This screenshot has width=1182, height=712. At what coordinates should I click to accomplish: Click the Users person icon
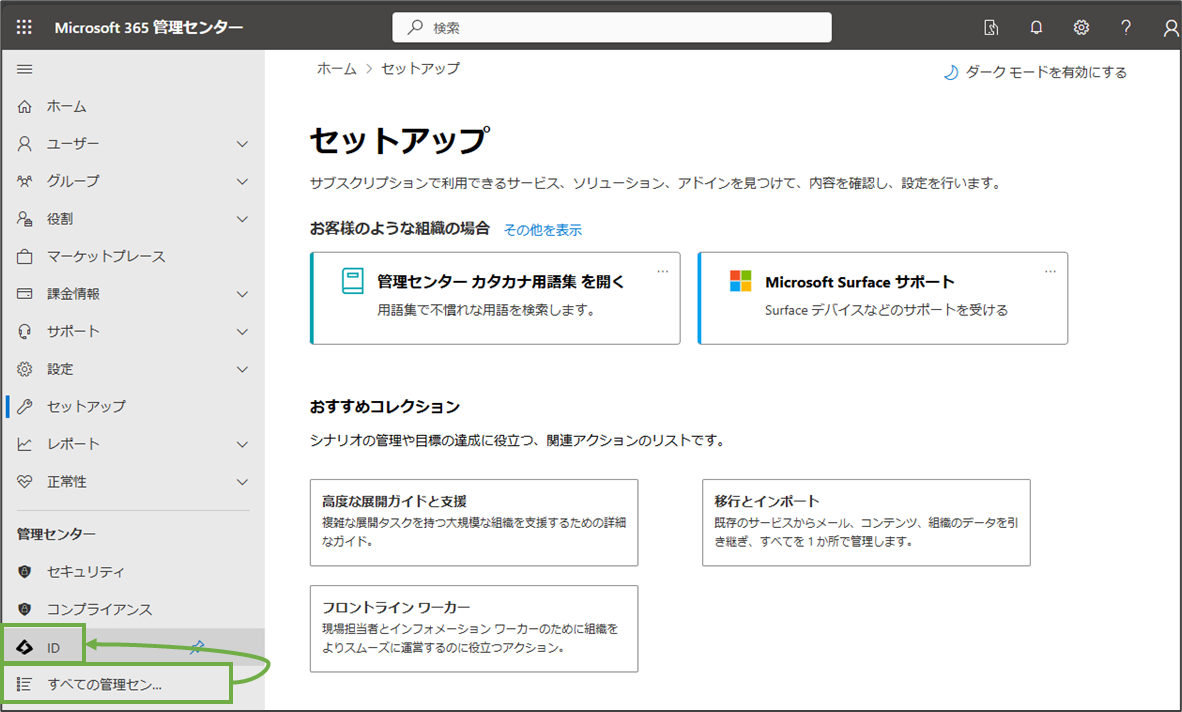coord(25,144)
